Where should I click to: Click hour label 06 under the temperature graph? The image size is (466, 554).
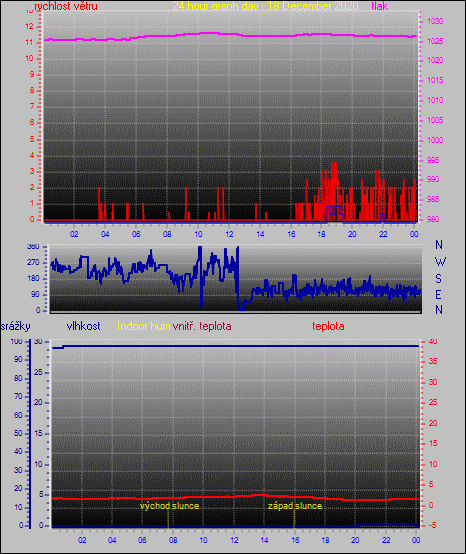[x=142, y=540]
